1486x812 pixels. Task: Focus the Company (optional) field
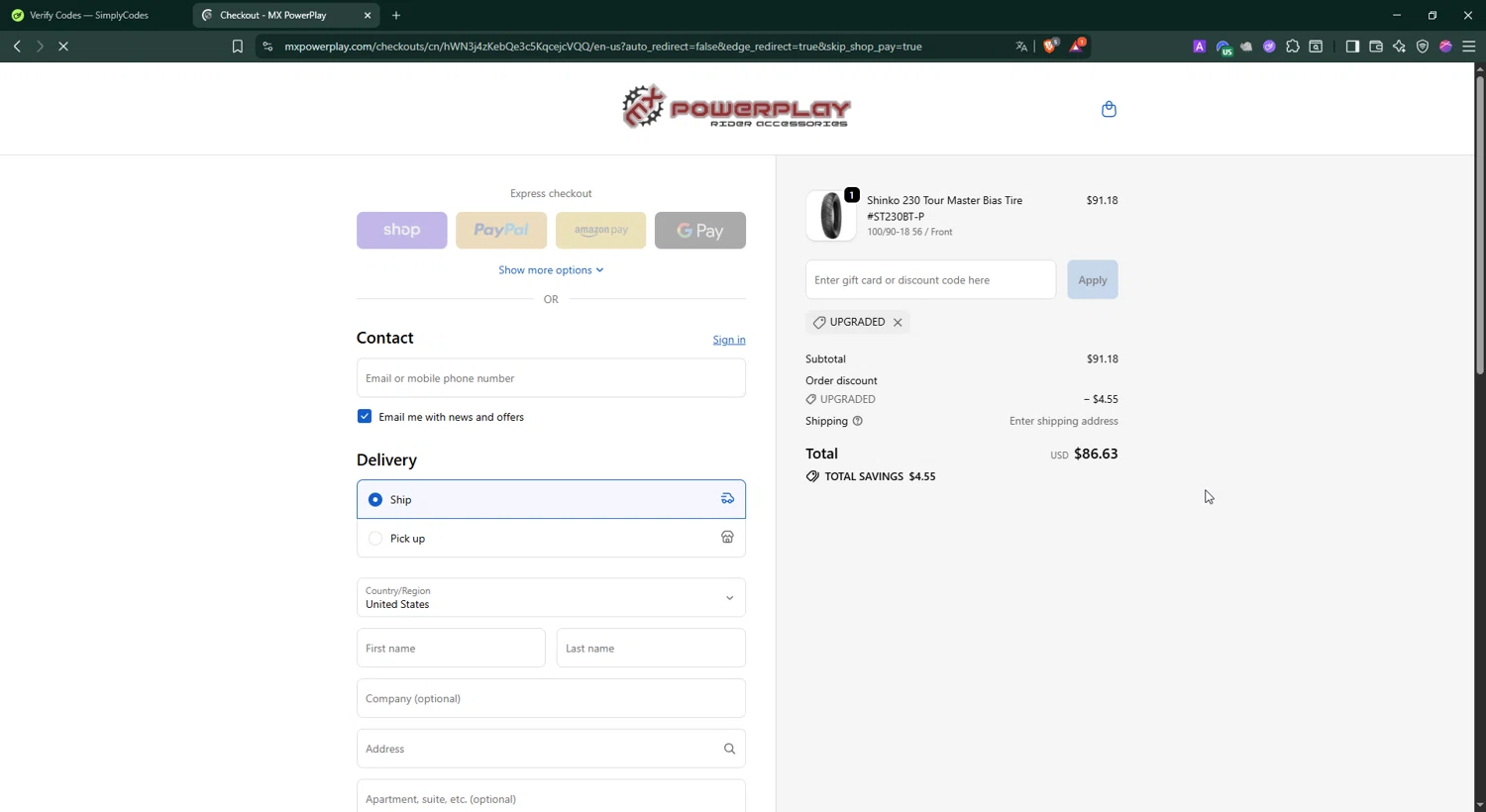point(551,698)
